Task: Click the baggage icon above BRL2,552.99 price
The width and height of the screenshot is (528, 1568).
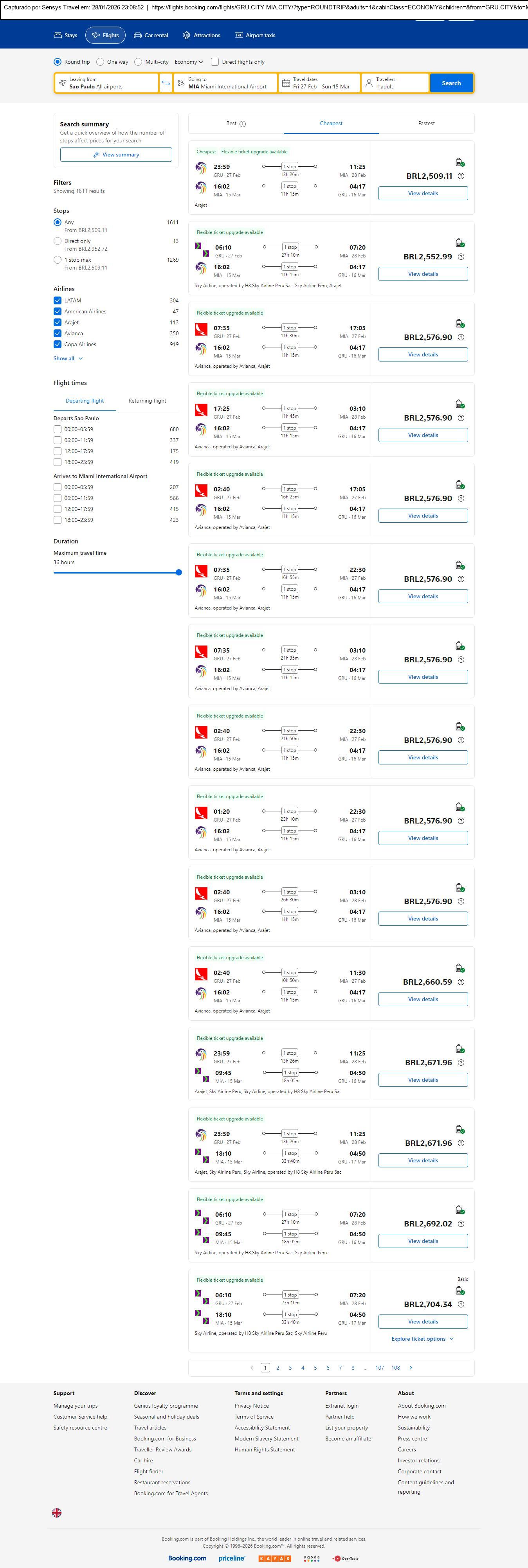Action: click(x=460, y=243)
